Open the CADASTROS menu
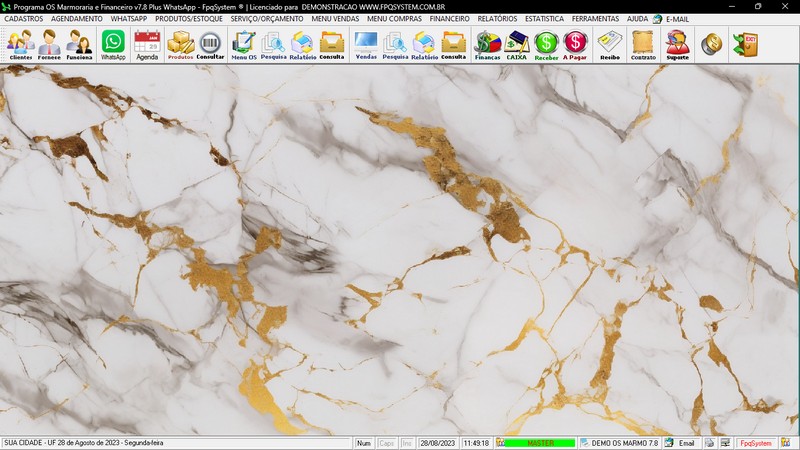The image size is (800, 450). pos(23,19)
